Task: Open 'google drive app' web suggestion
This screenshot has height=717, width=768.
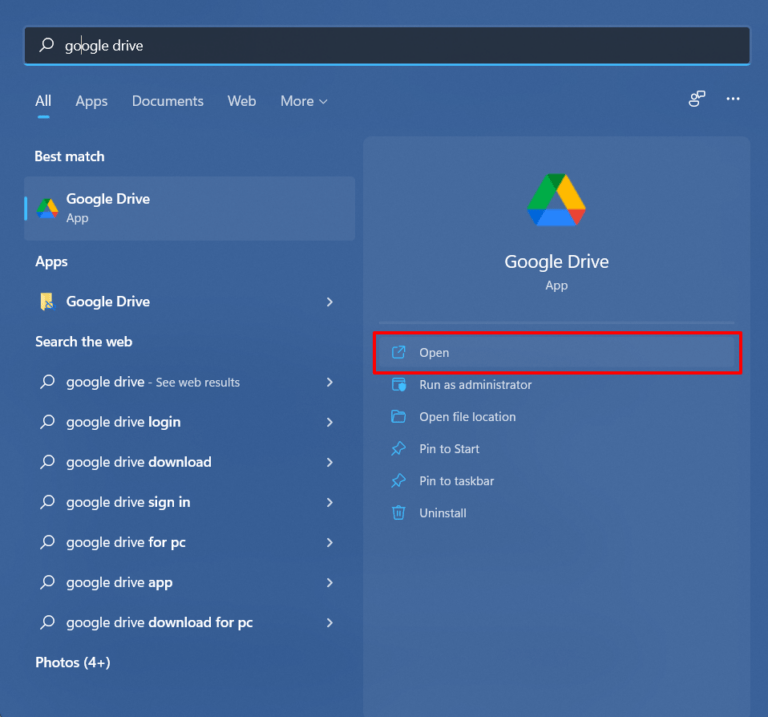Action: [190, 583]
